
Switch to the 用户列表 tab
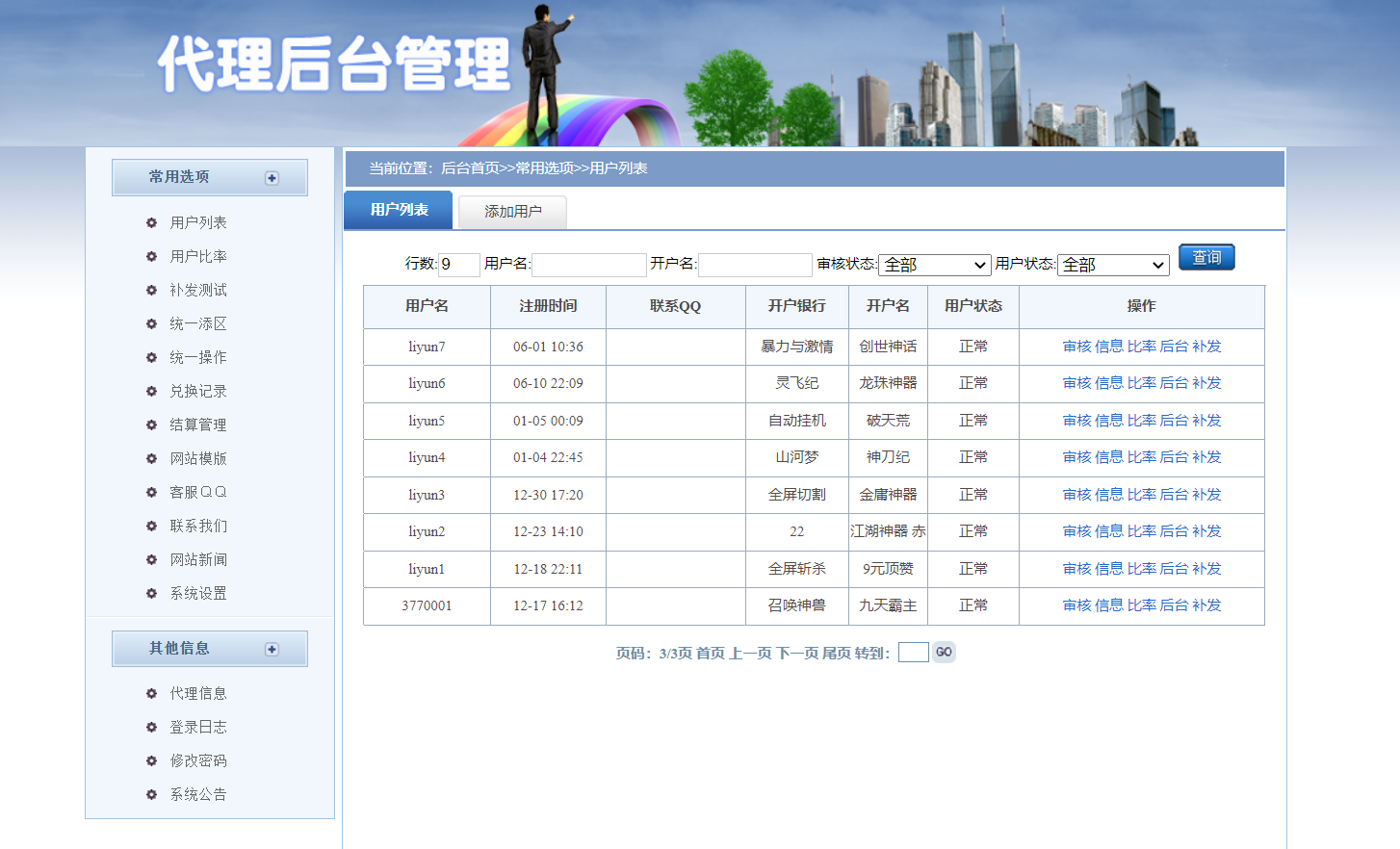tap(398, 210)
